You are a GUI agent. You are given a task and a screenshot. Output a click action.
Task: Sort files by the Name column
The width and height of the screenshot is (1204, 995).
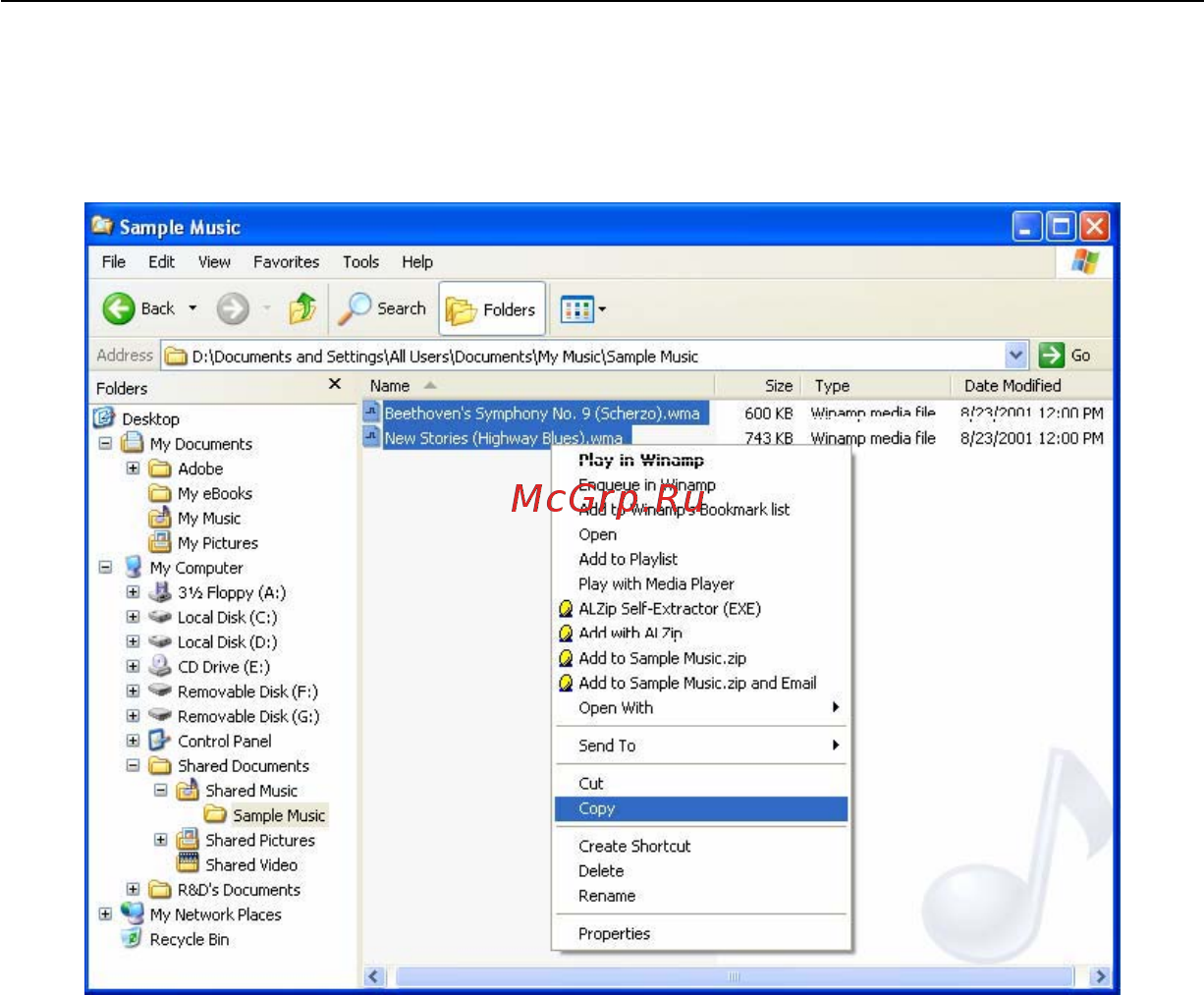[538, 386]
